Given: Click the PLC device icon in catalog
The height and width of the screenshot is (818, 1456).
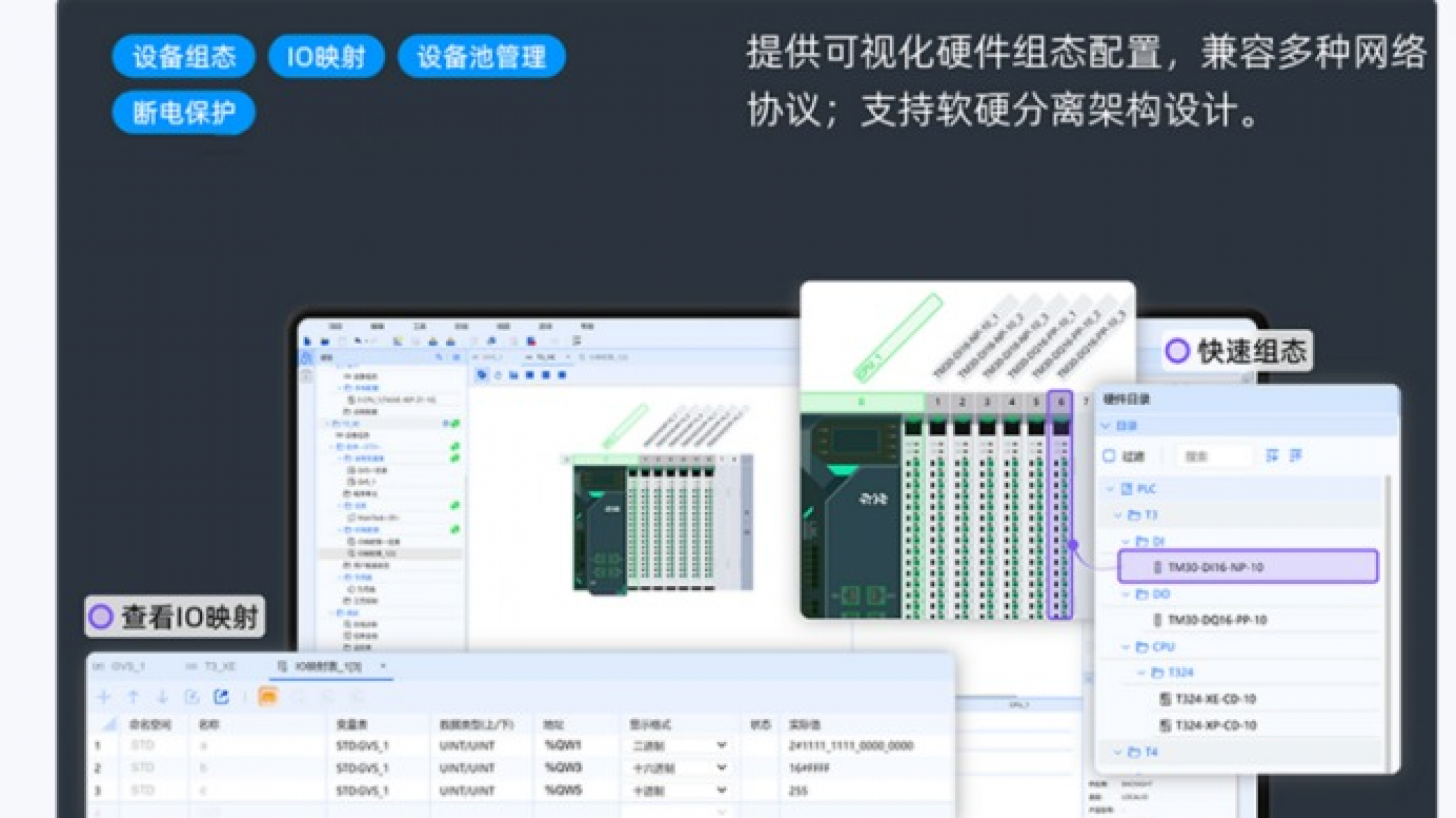Looking at the screenshot, I should (1126, 488).
